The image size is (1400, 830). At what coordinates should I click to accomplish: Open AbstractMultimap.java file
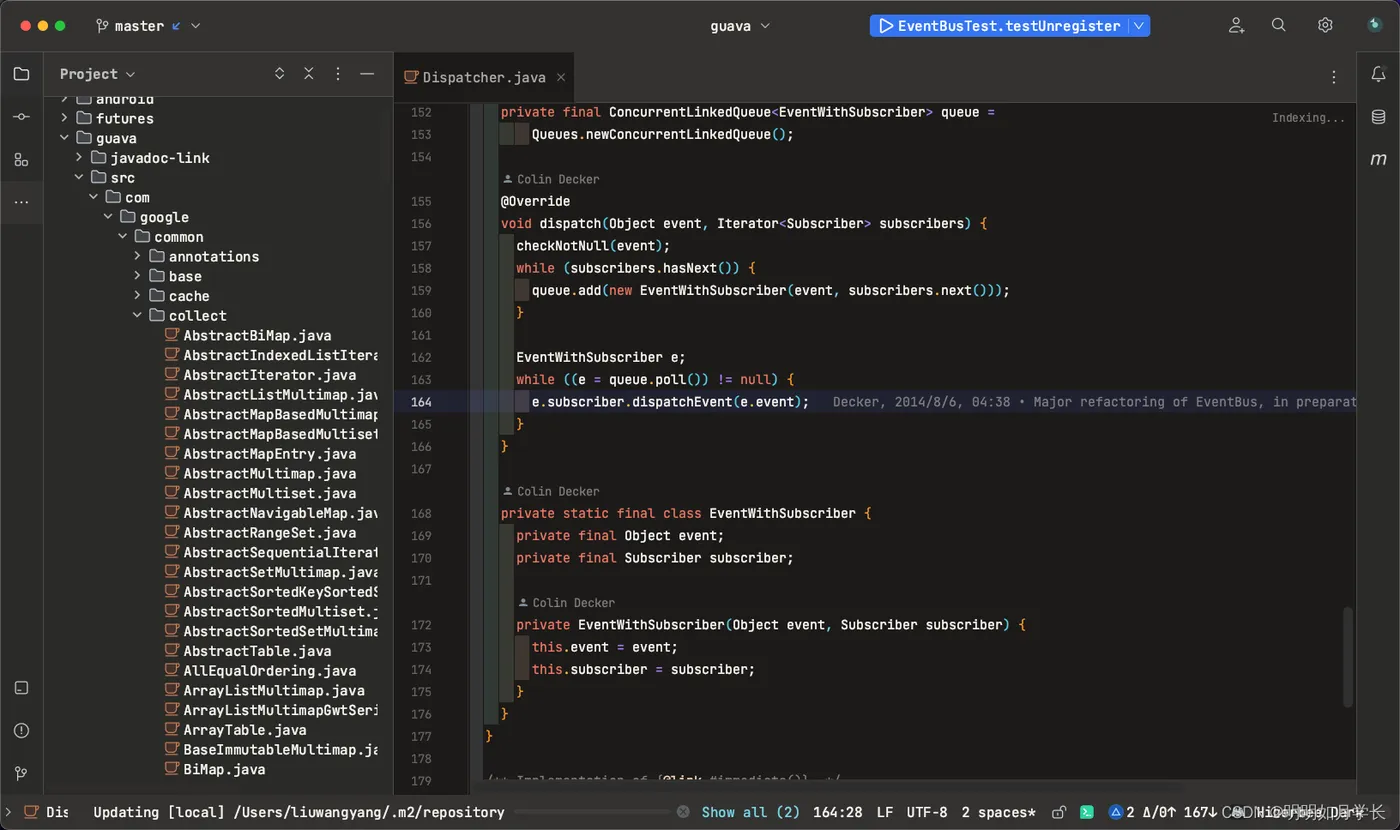click(x=269, y=473)
